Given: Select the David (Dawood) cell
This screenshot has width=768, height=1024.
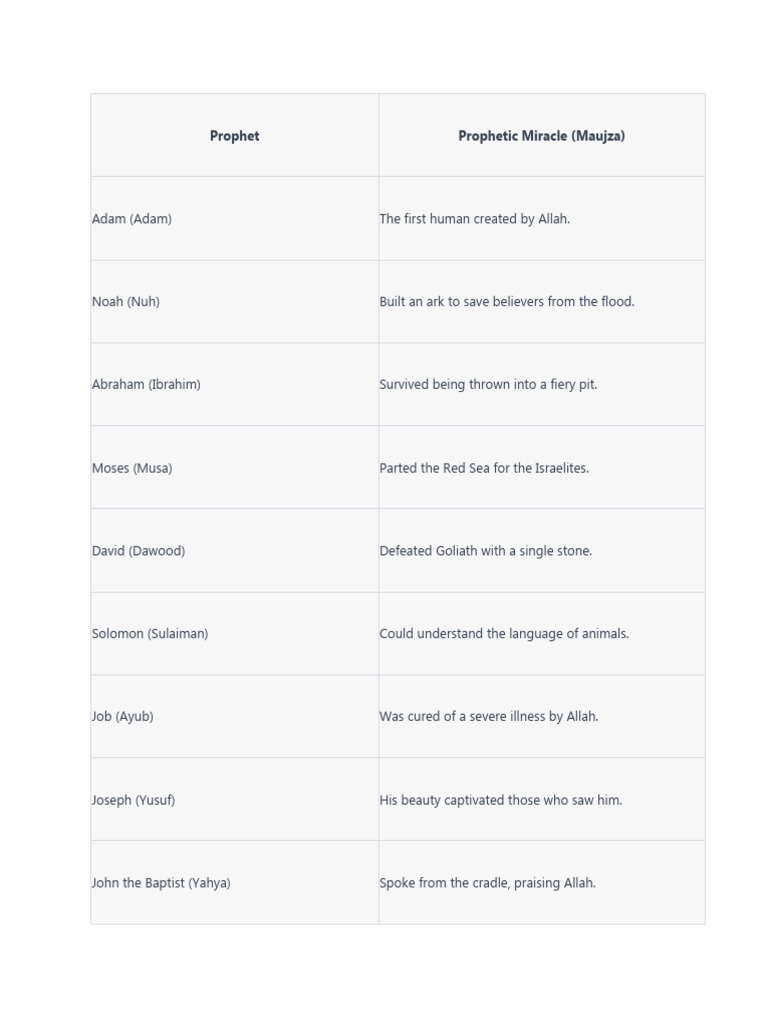Looking at the screenshot, I should (138, 551).
